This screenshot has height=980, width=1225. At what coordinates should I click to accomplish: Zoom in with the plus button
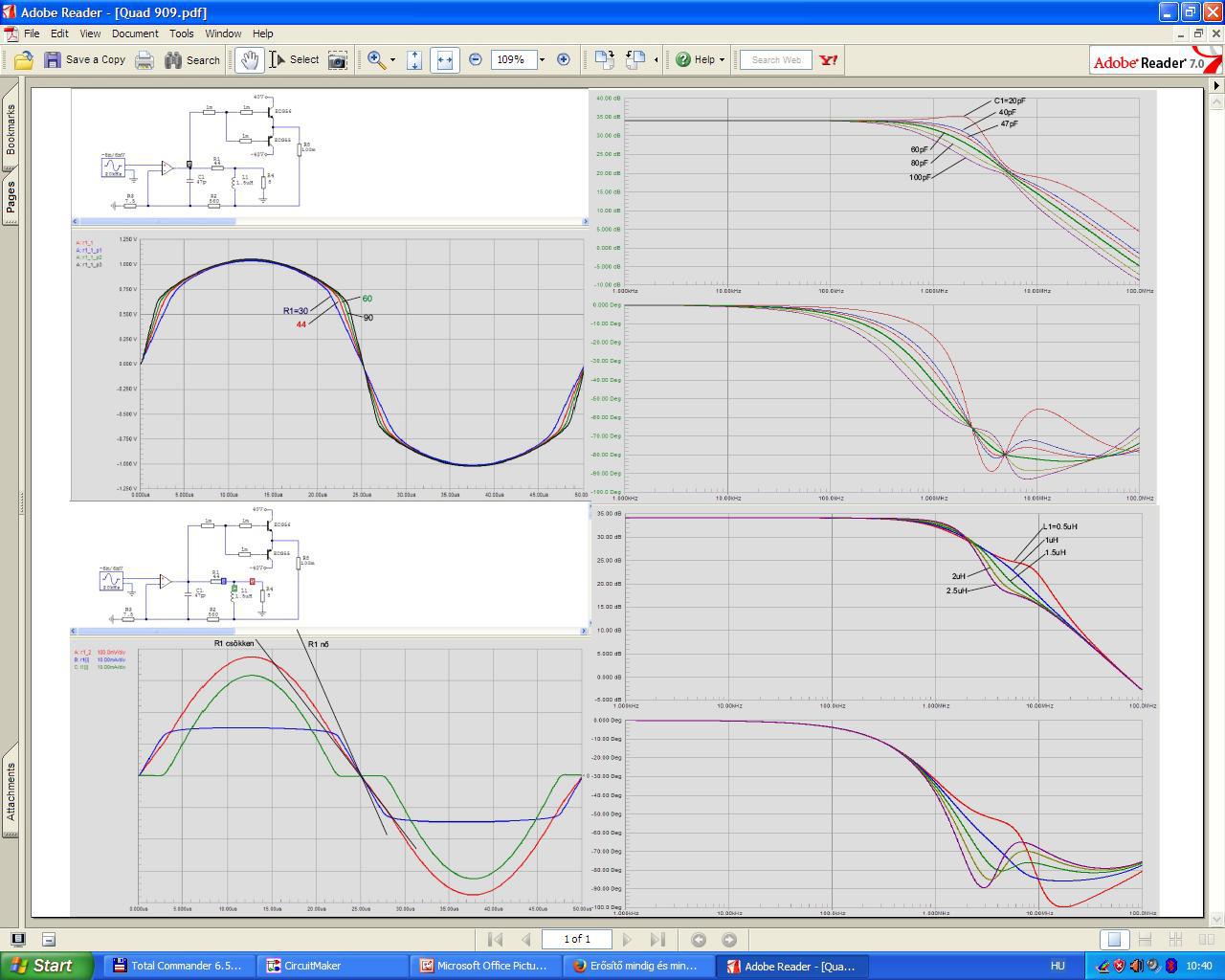(564, 59)
